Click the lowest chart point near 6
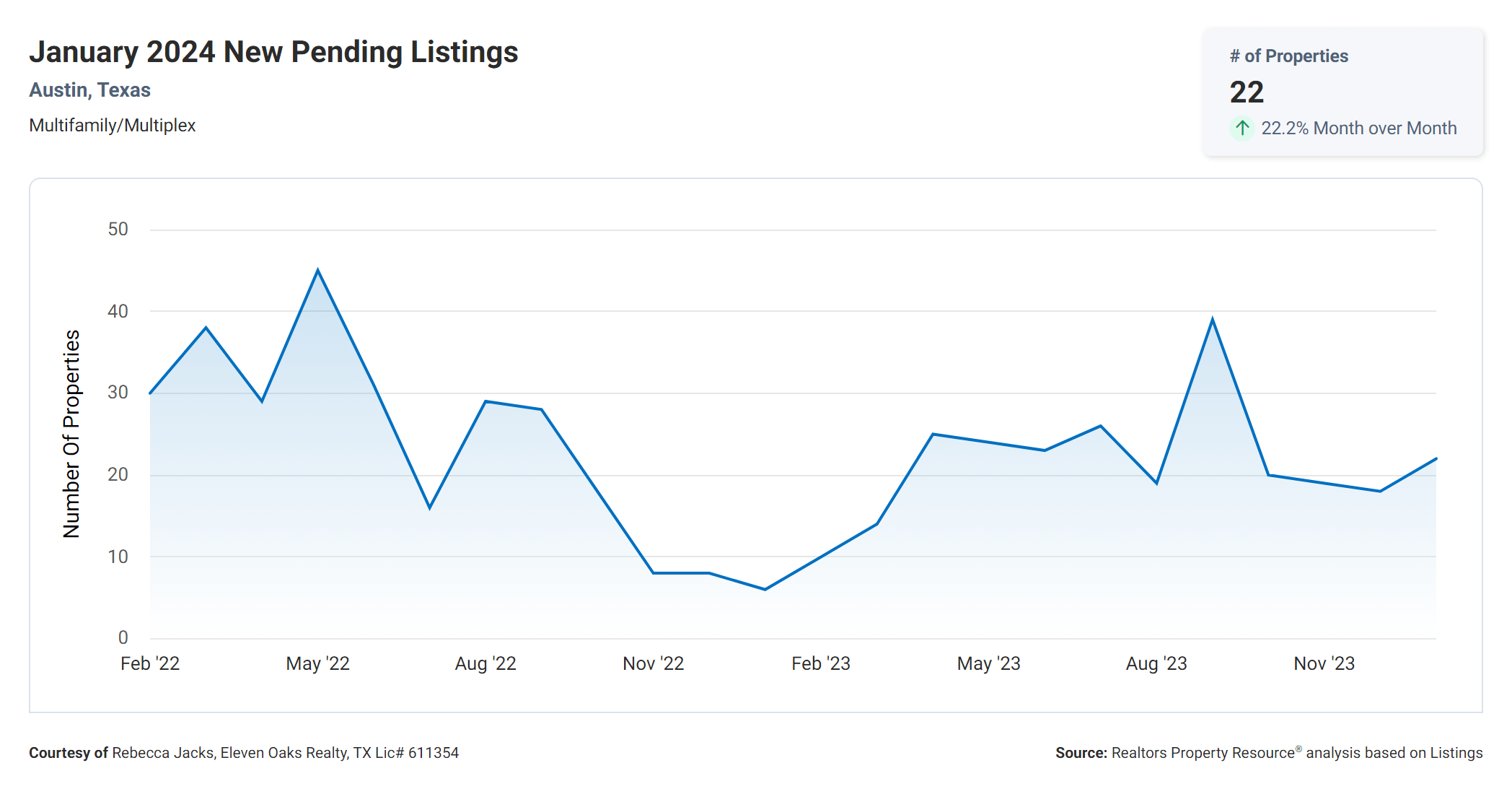 [765, 589]
